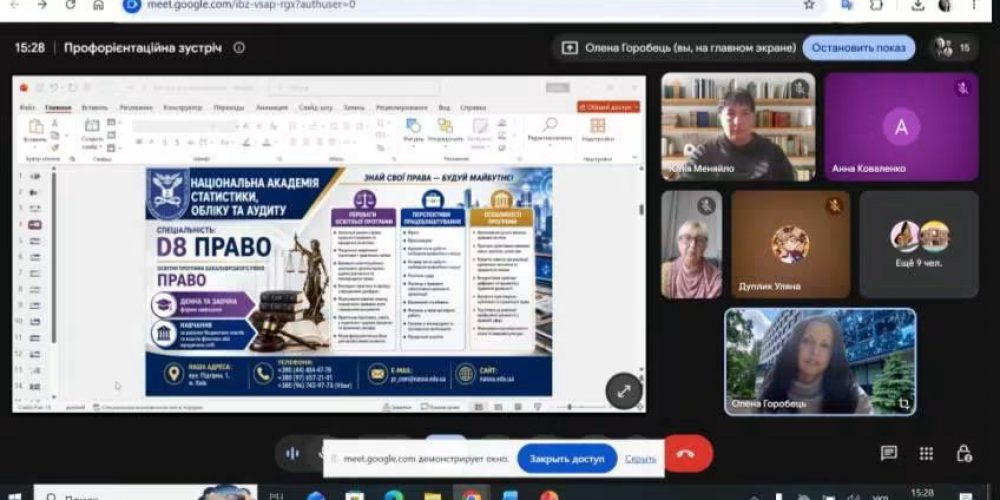Screen dimensions: 1000x500
Task: Select the Олена Горобець self-view tile
Action: (x=820, y=362)
